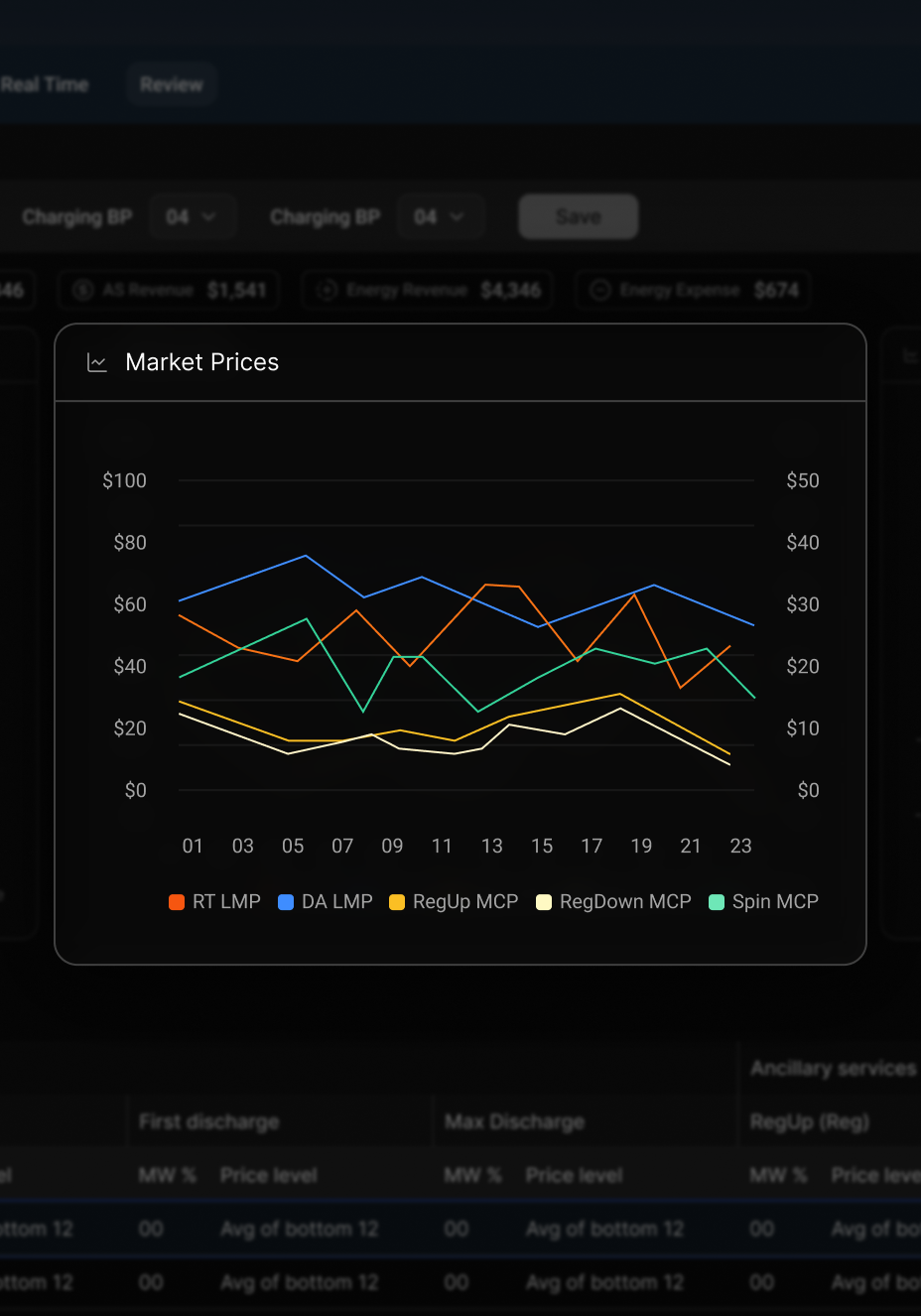The height and width of the screenshot is (1316, 921).
Task: Click the Energy Expense $674 value
Action: coord(777,290)
